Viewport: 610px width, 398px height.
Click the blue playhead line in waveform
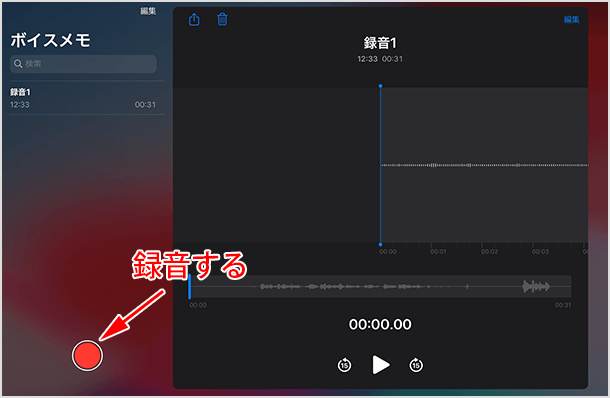point(380,165)
